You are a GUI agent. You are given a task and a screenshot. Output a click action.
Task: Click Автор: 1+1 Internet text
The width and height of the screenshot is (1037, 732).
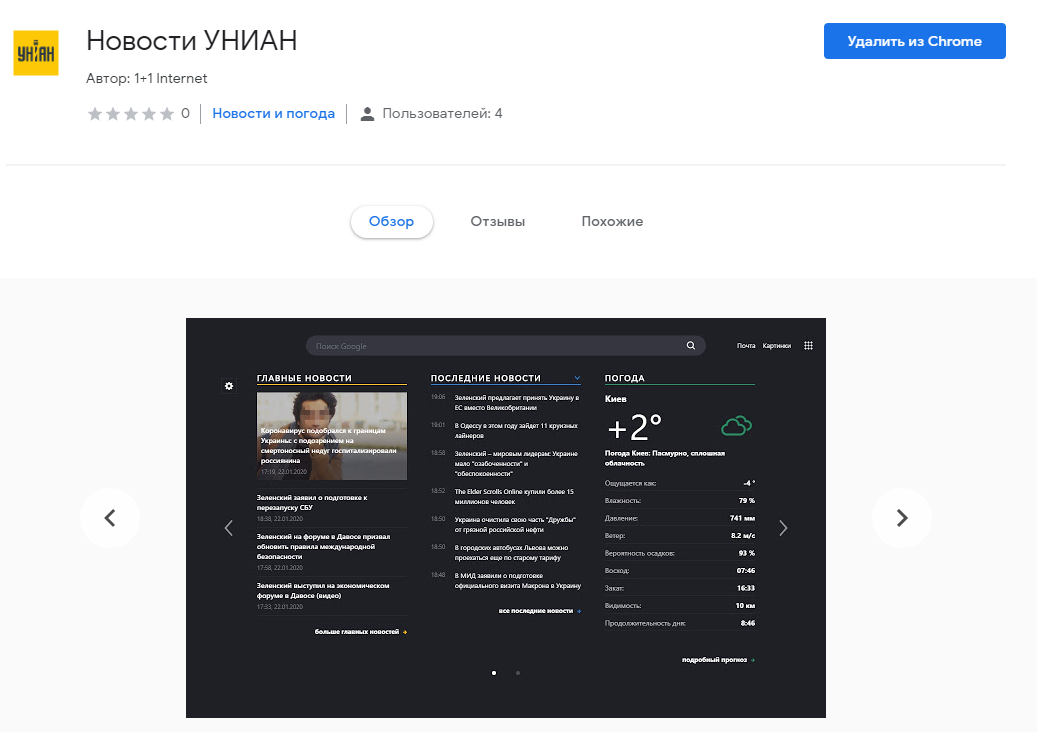147,78
